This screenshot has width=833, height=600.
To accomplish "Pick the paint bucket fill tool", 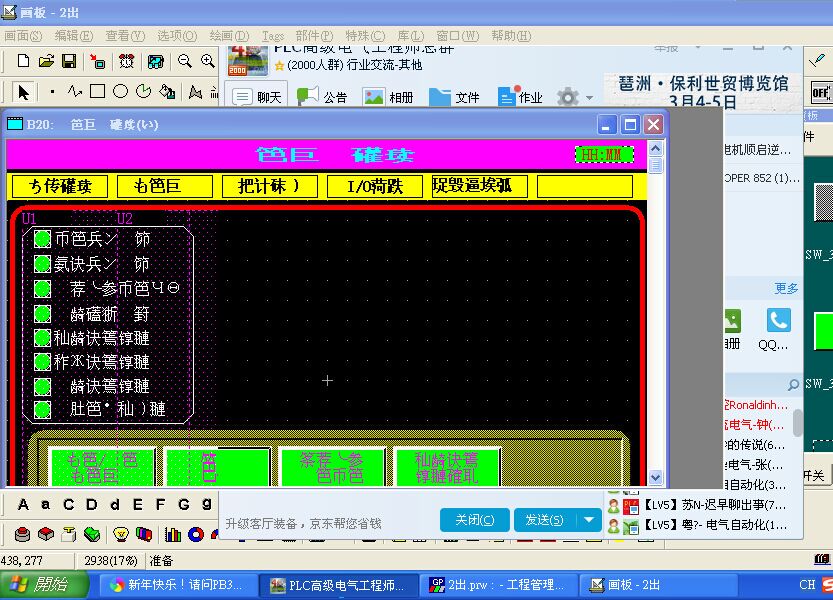I will pos(168,92).
